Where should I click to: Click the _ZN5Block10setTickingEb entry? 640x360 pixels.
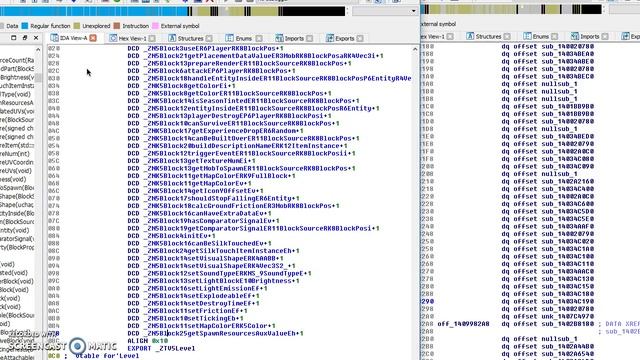pos(185,318)
